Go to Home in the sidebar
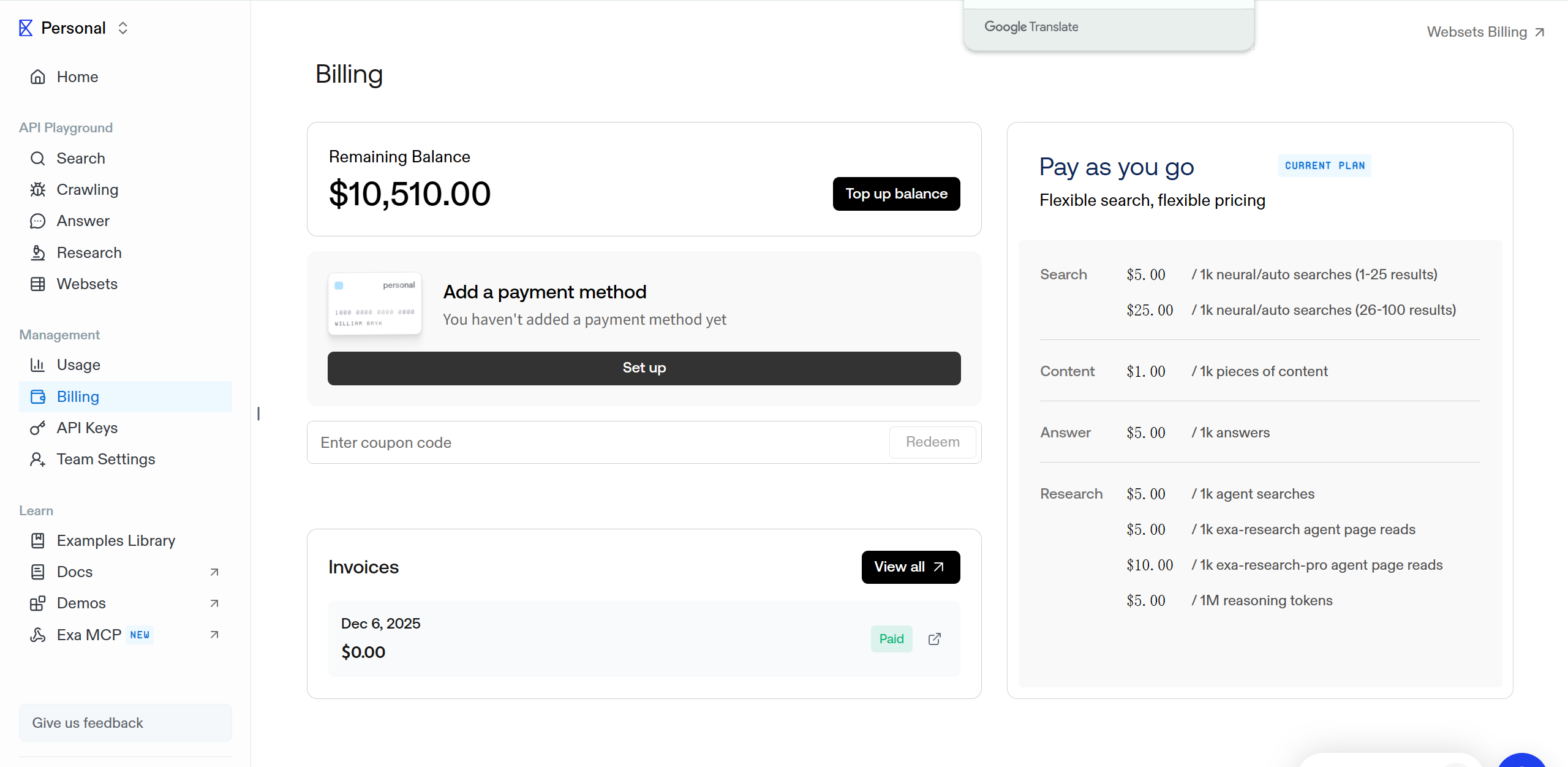The image size is (1568, 767). point(126,77)
